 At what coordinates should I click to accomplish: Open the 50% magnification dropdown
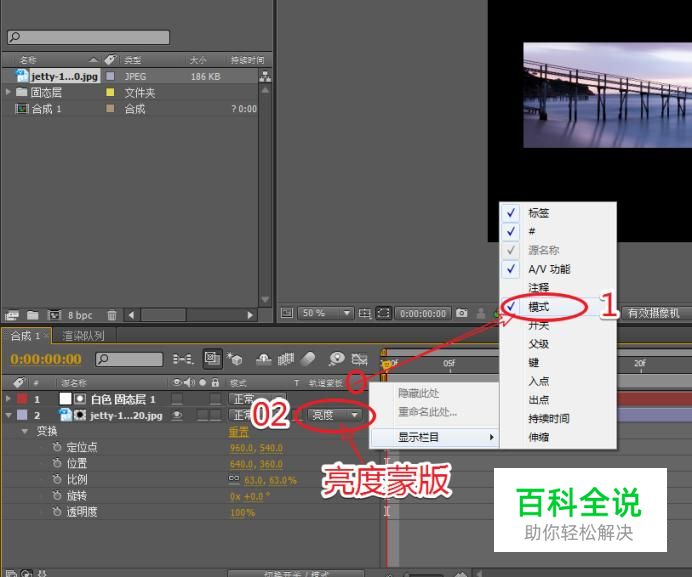326,313
